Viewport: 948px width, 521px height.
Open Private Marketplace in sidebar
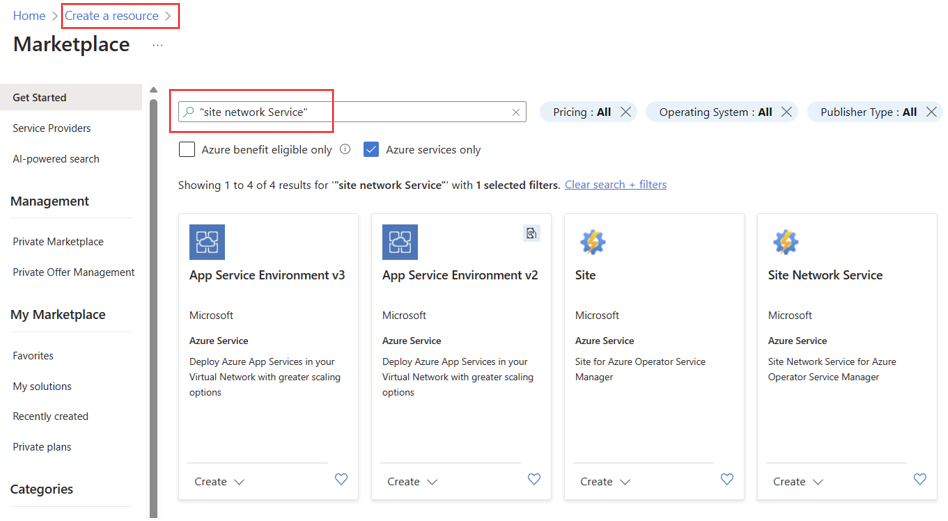click(58, 242)
